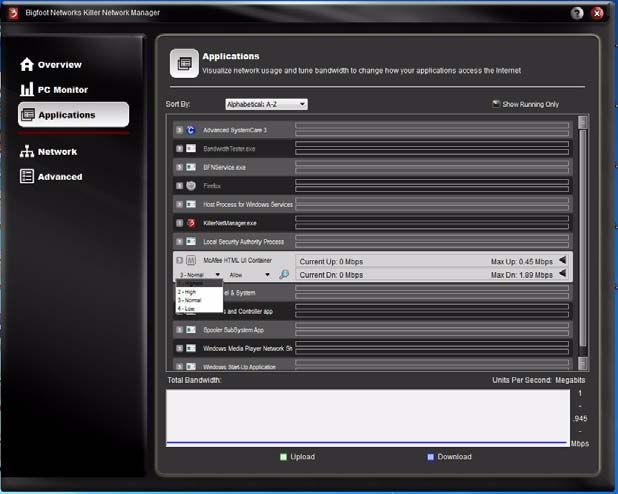Viewport: 618px width, 494px height.
Task: Click the Firefox application name
Action: (x=212, y=186)
